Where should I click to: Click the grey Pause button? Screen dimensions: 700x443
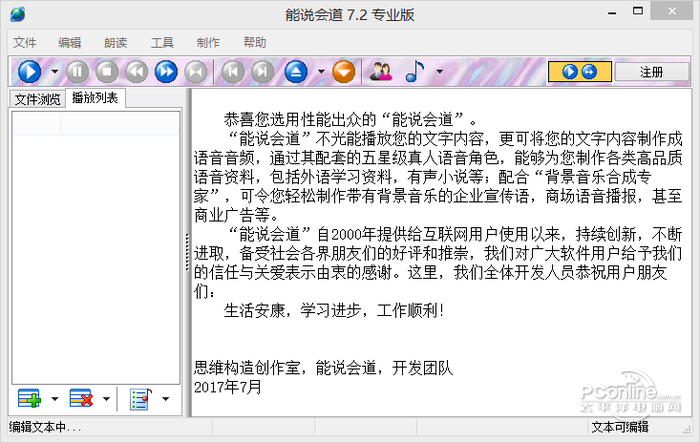(x=77, y=71)
